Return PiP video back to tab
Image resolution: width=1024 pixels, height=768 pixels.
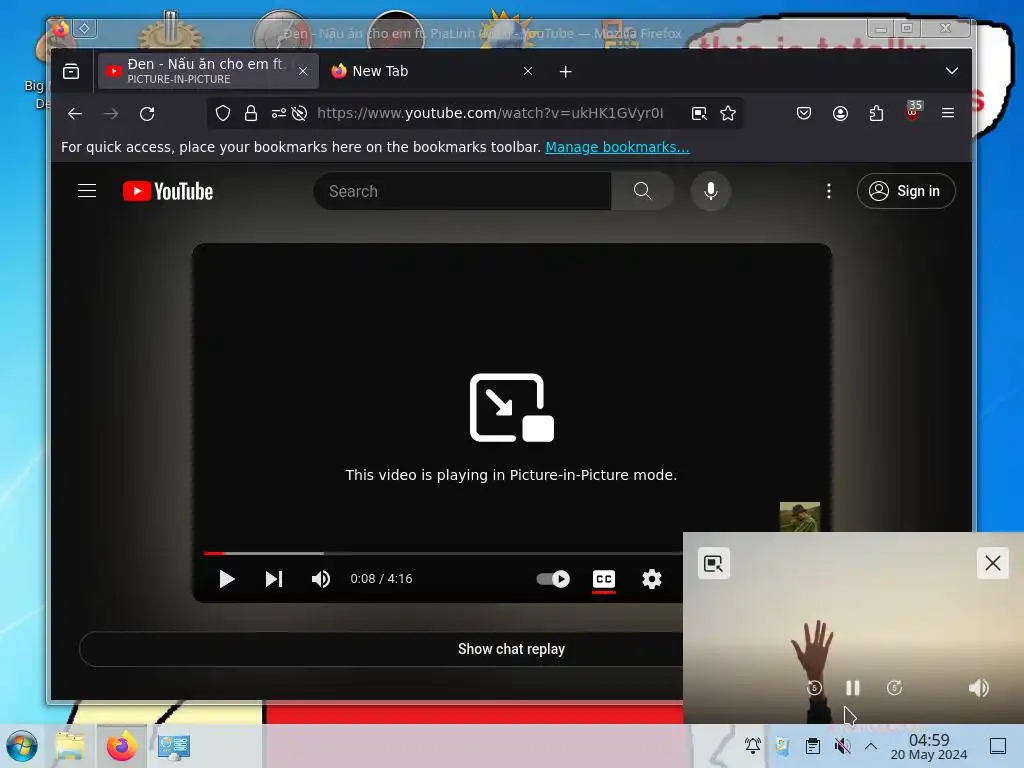pyautogui.click(x=714, y=564)
